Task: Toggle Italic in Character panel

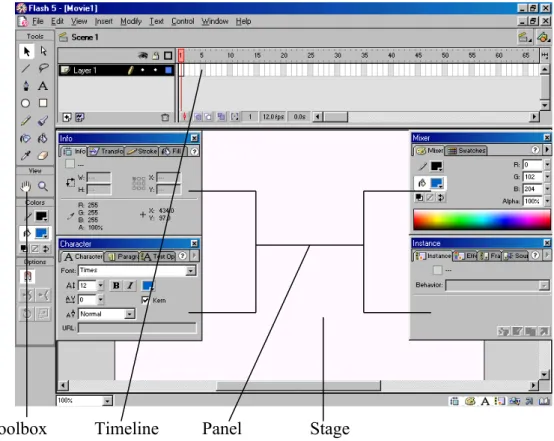Action: (130, 286)
